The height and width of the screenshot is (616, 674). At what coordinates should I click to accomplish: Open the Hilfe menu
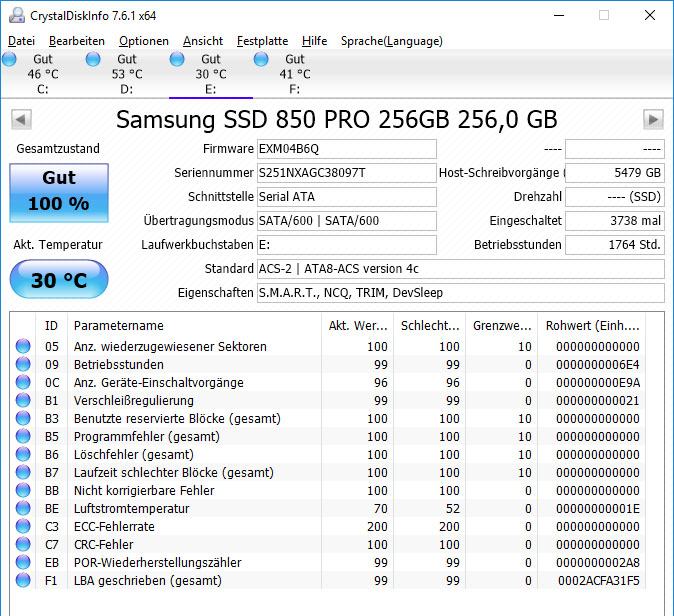(315, 41)
